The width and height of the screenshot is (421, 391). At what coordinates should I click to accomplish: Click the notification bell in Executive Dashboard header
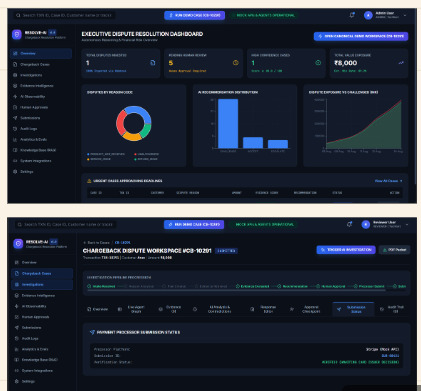tap(352, 15)
